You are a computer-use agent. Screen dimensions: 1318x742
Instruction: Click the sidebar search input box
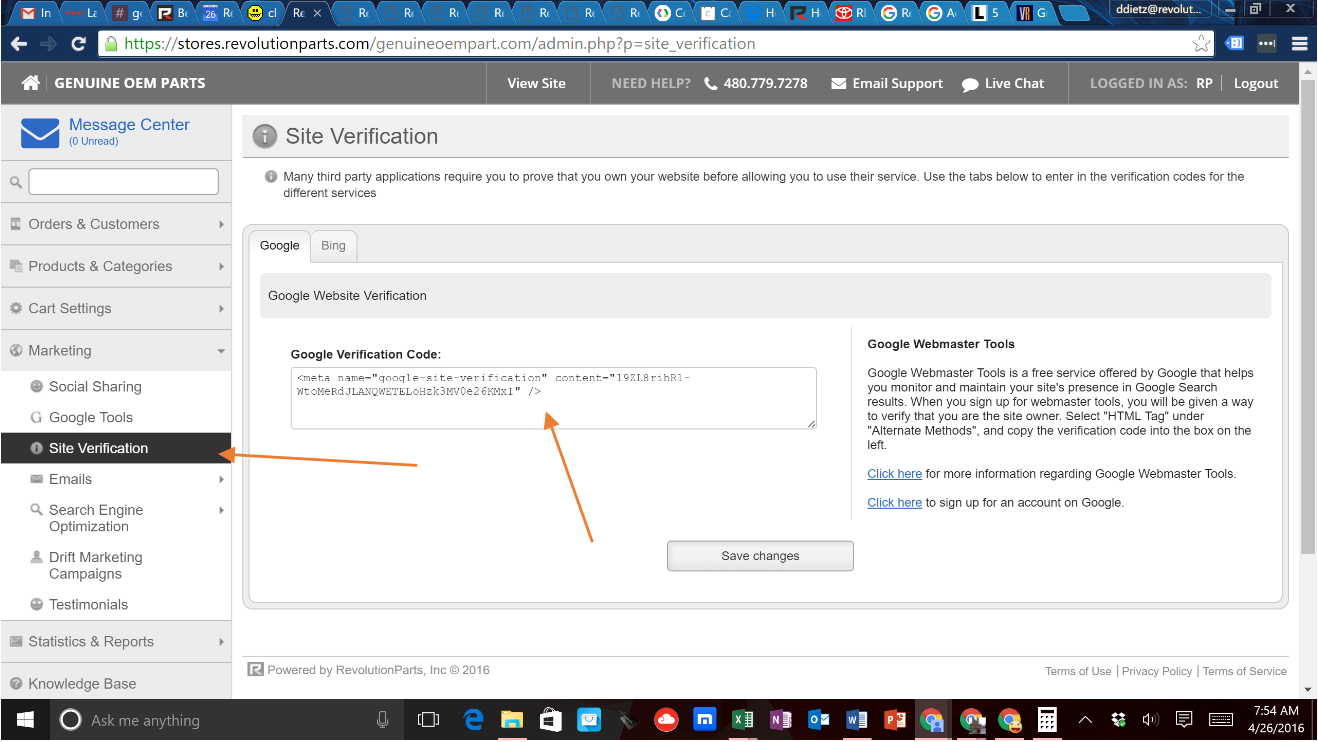[x=123, y=181]
